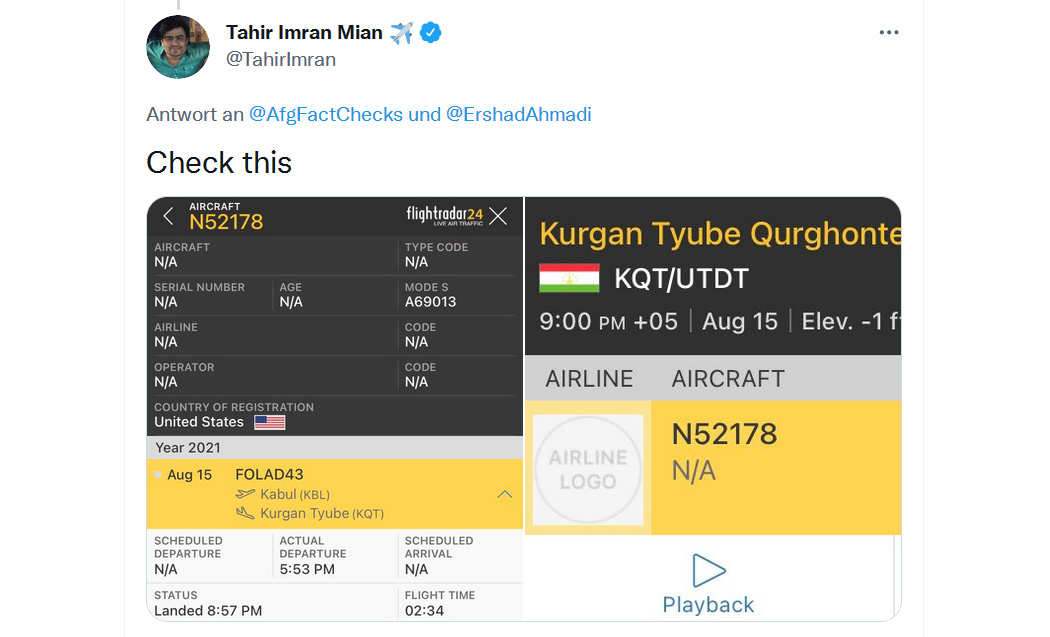
Task: Close the flightradar24 aircraft panel
Action: click(498, 216)
